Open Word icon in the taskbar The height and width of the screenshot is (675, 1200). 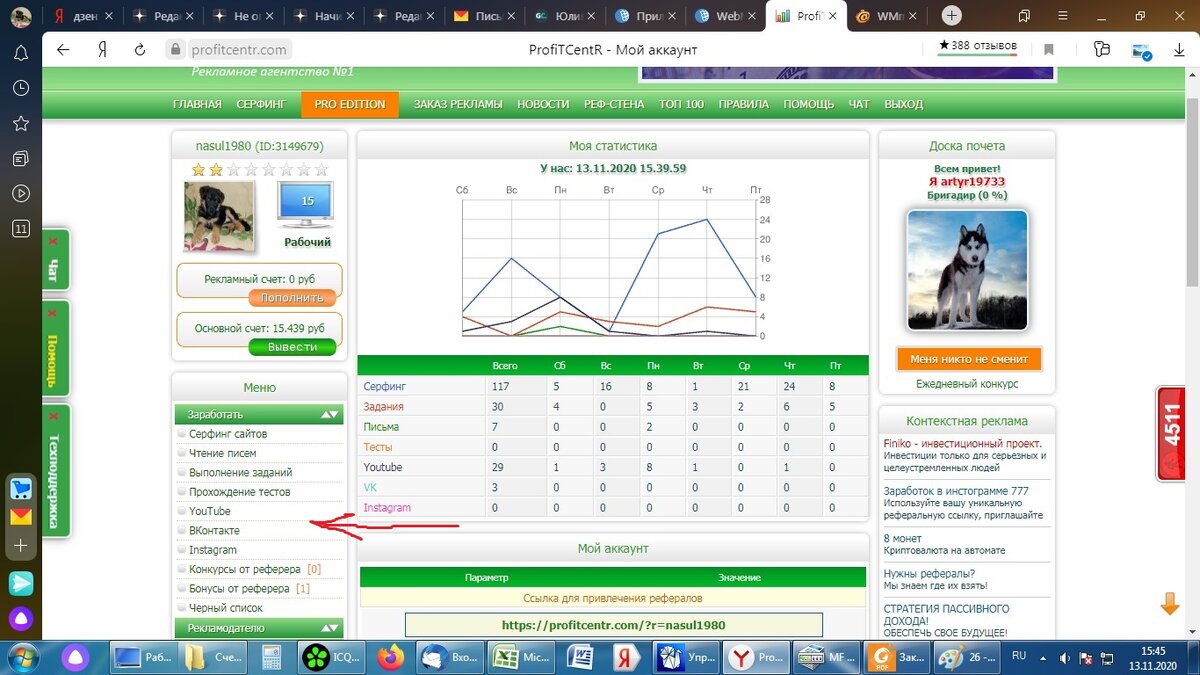pos(581,657)
